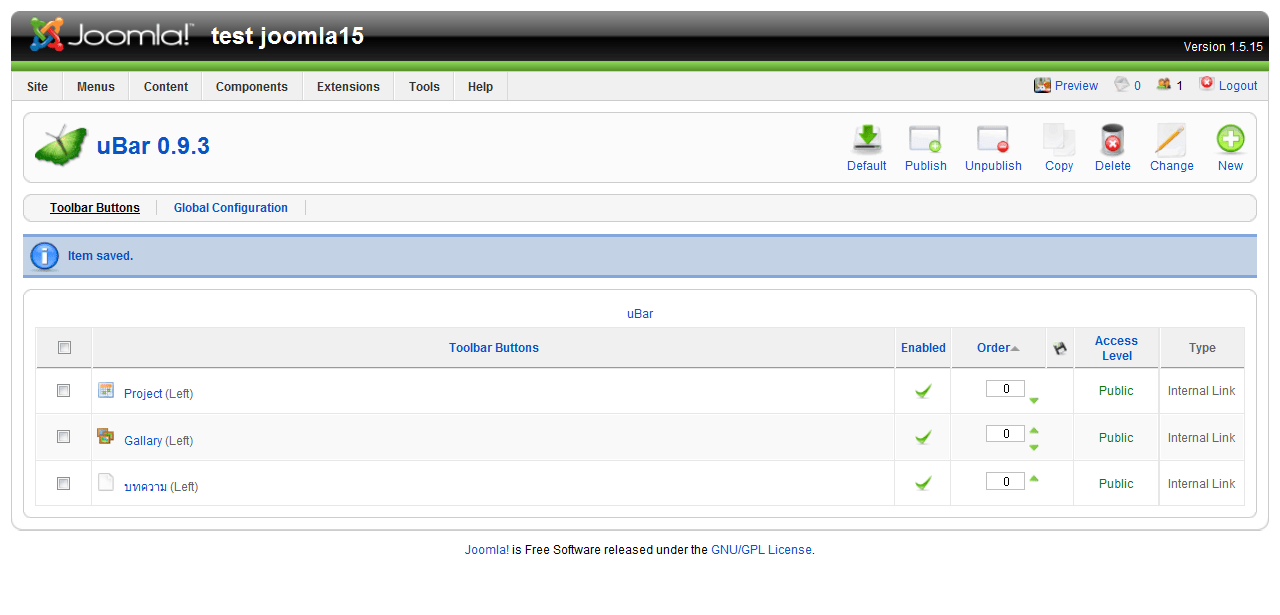Toggle the enabled checkmark for Gallary
This screenshot has height=615, width=1280.
(923, 437)
